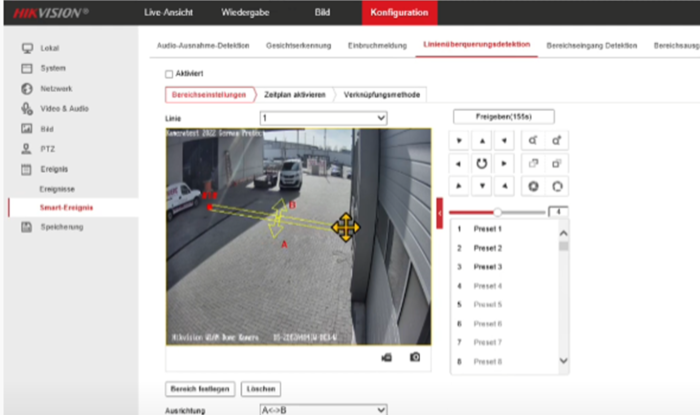Open the iris with PTZ icon
This screenshot has height=415, width=700.
(557, 187)
